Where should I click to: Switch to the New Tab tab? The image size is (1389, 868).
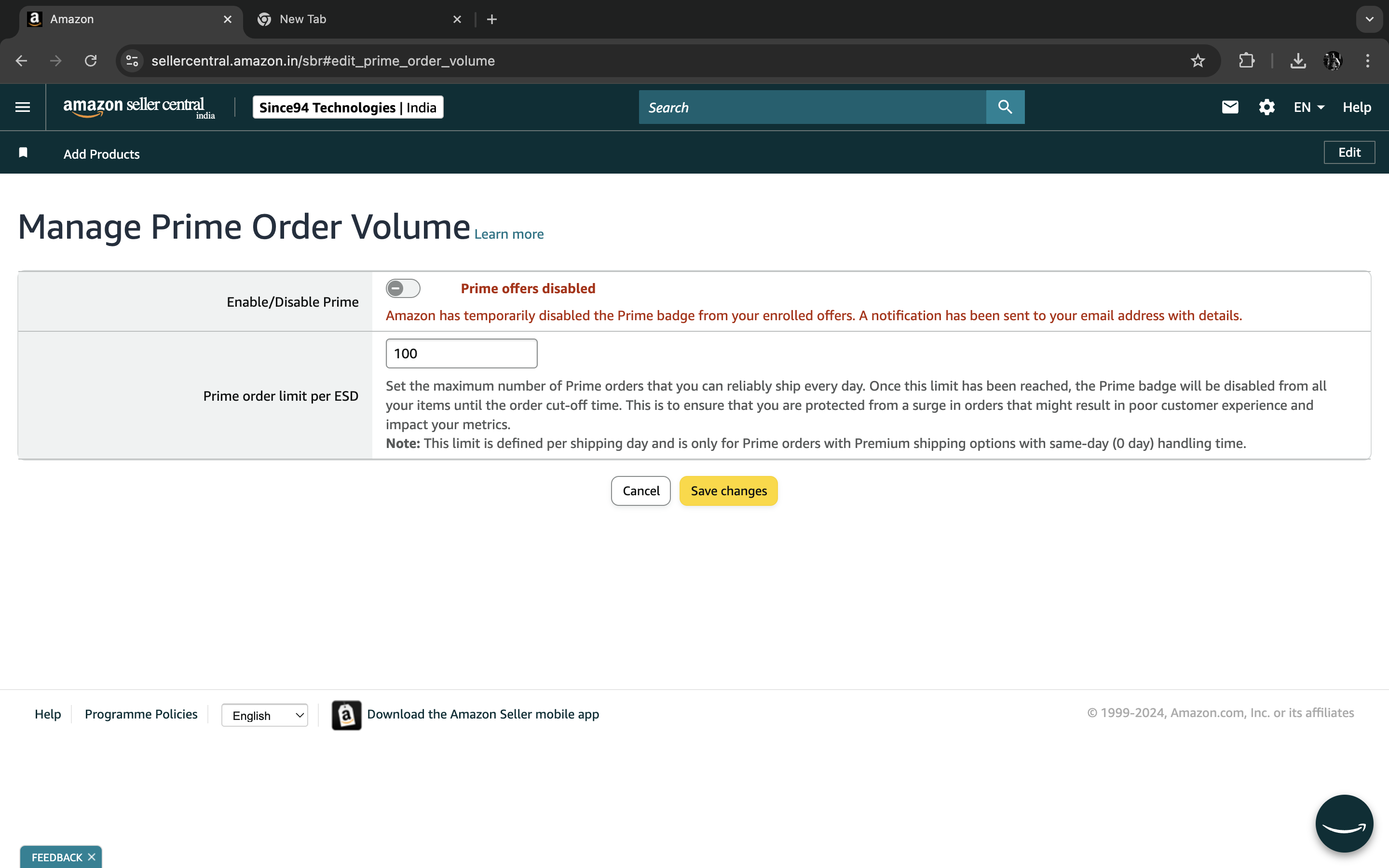click(x=360, y=19)
